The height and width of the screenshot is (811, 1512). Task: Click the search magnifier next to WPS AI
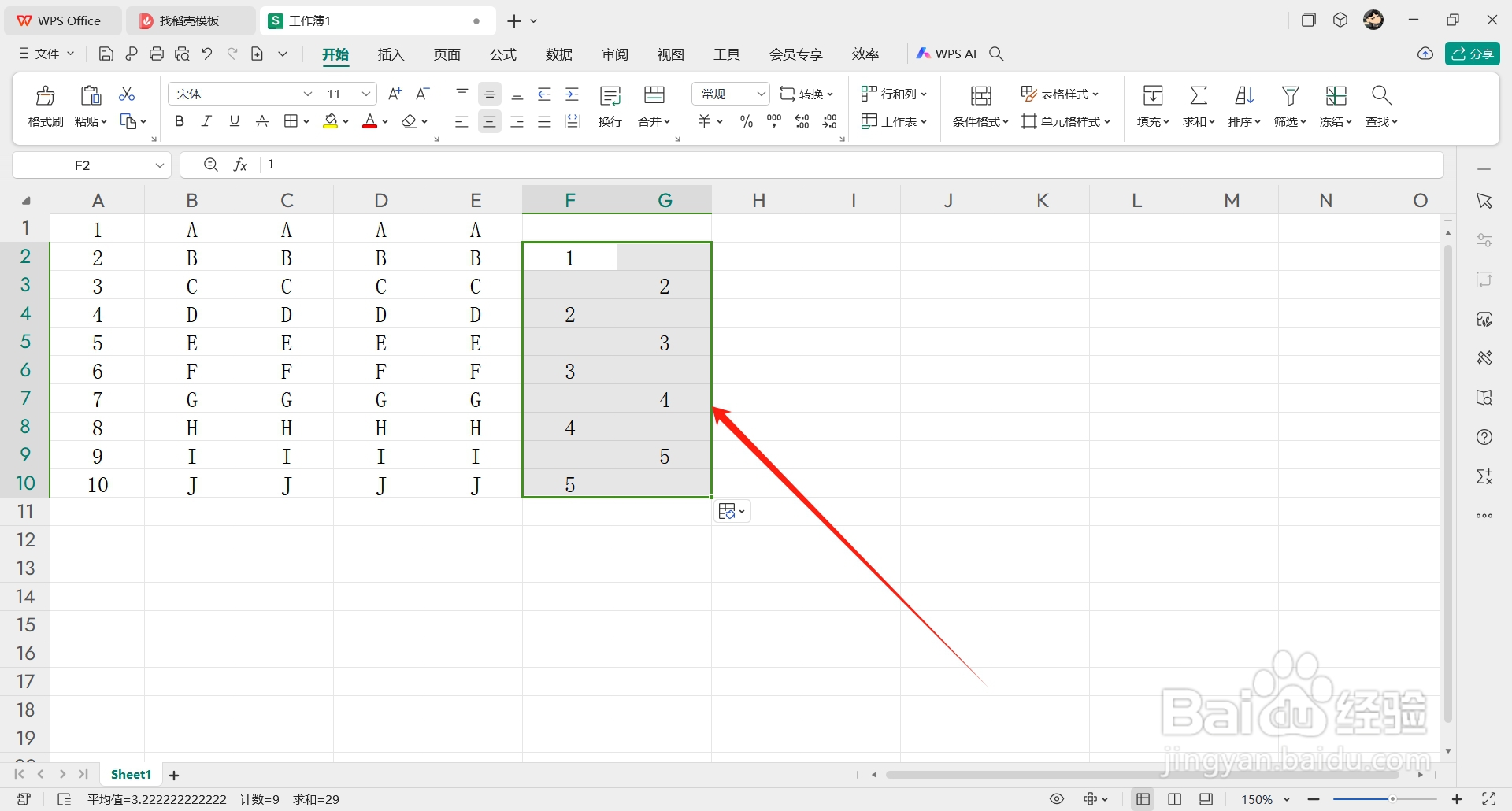coord(996,54)
